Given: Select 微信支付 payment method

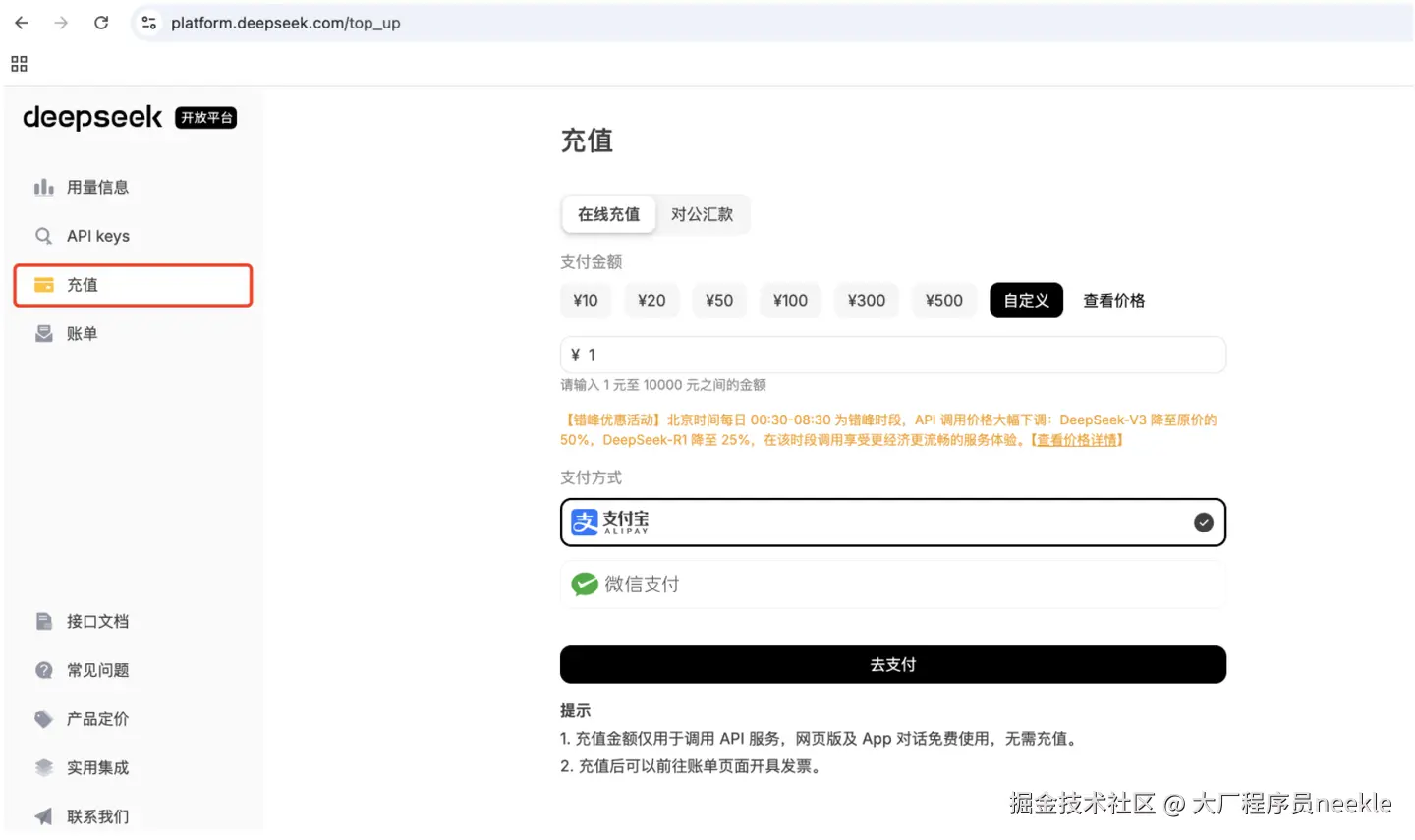Looking at the screenshot, I should point(893,585).
